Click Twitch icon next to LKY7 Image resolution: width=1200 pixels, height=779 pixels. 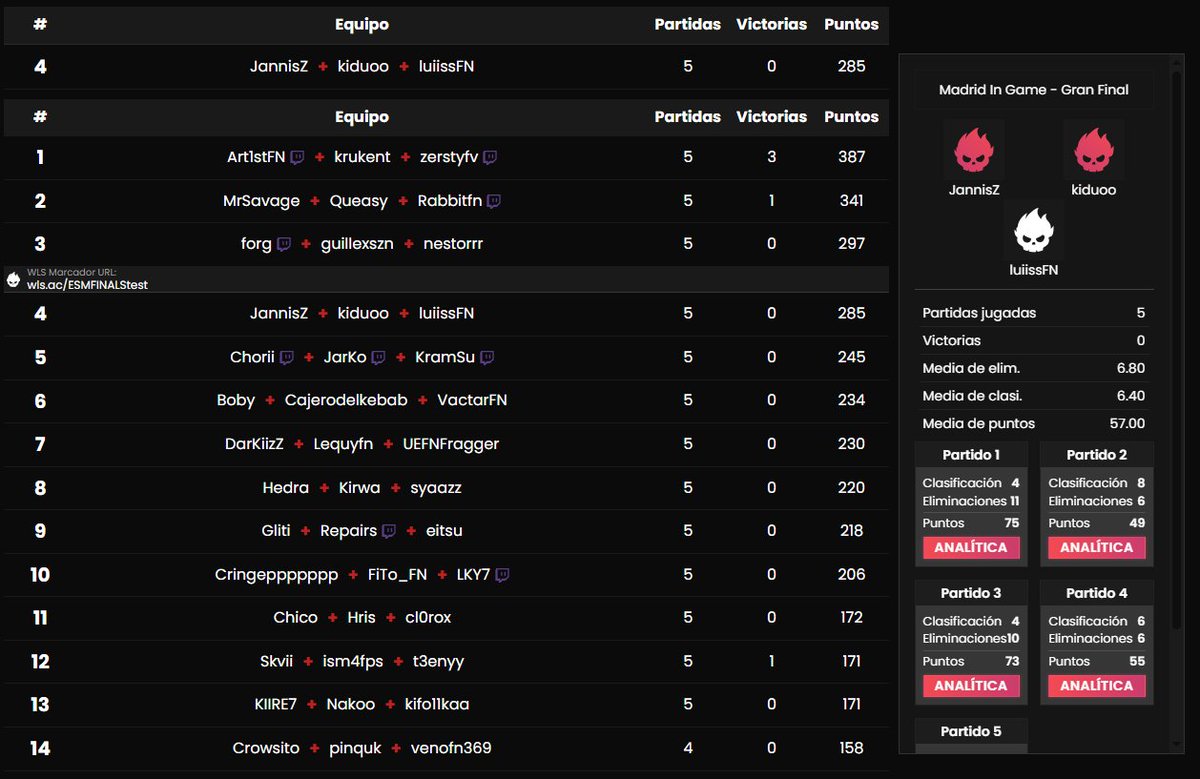coord(502,575)
